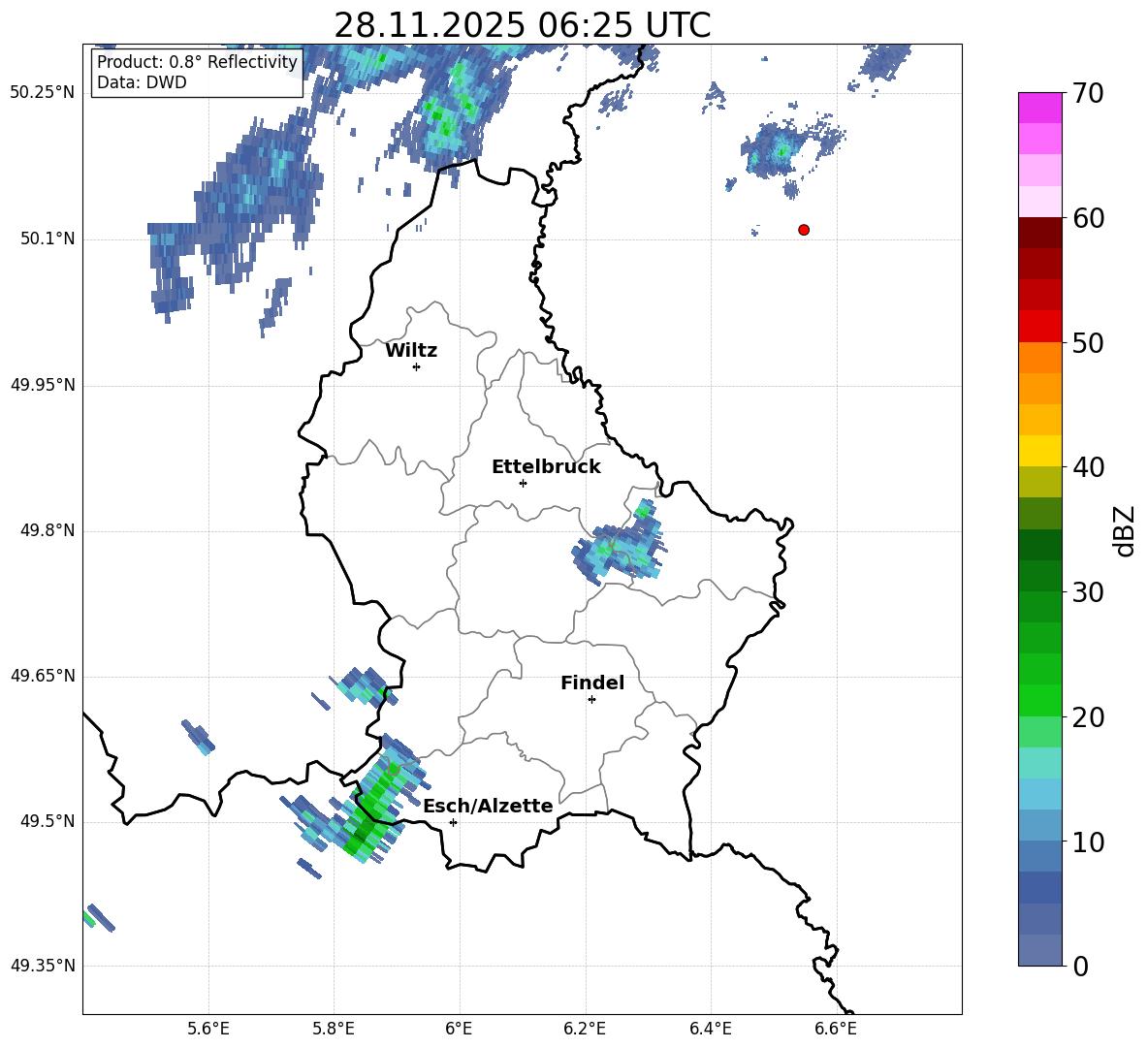Click the Esch/Alzette station cross marker
This screenshot has height=1048, width=1148.
pyautogui.click(x=453, y=822)
